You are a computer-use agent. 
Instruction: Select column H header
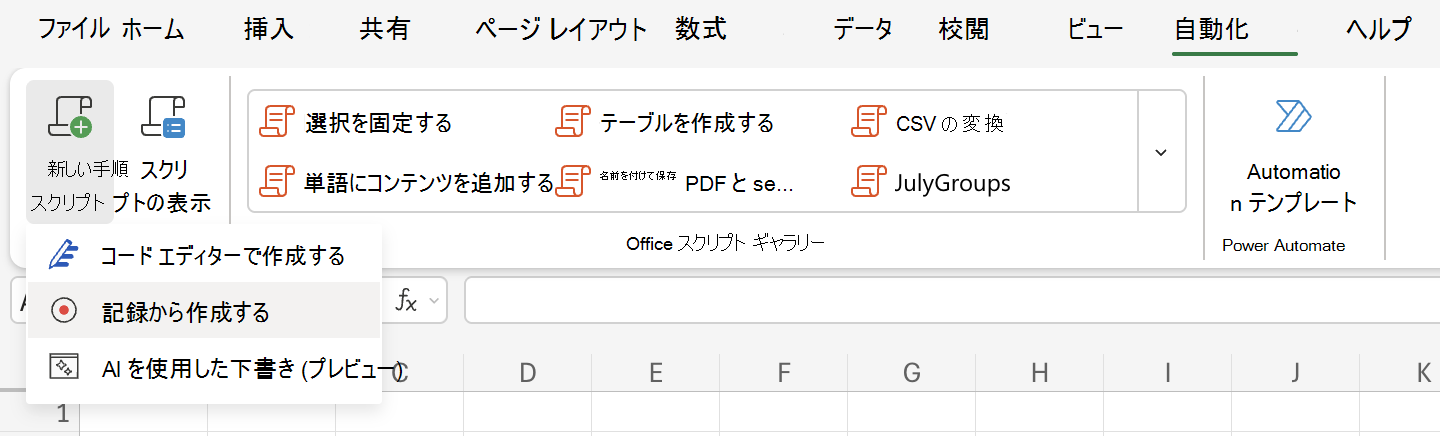pyautogui.click(x=1039, y=373)
